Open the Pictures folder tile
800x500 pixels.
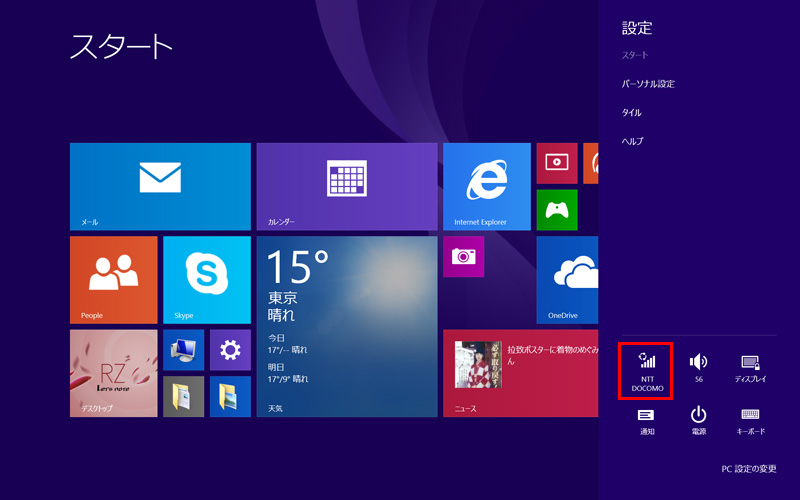(230, 396)
